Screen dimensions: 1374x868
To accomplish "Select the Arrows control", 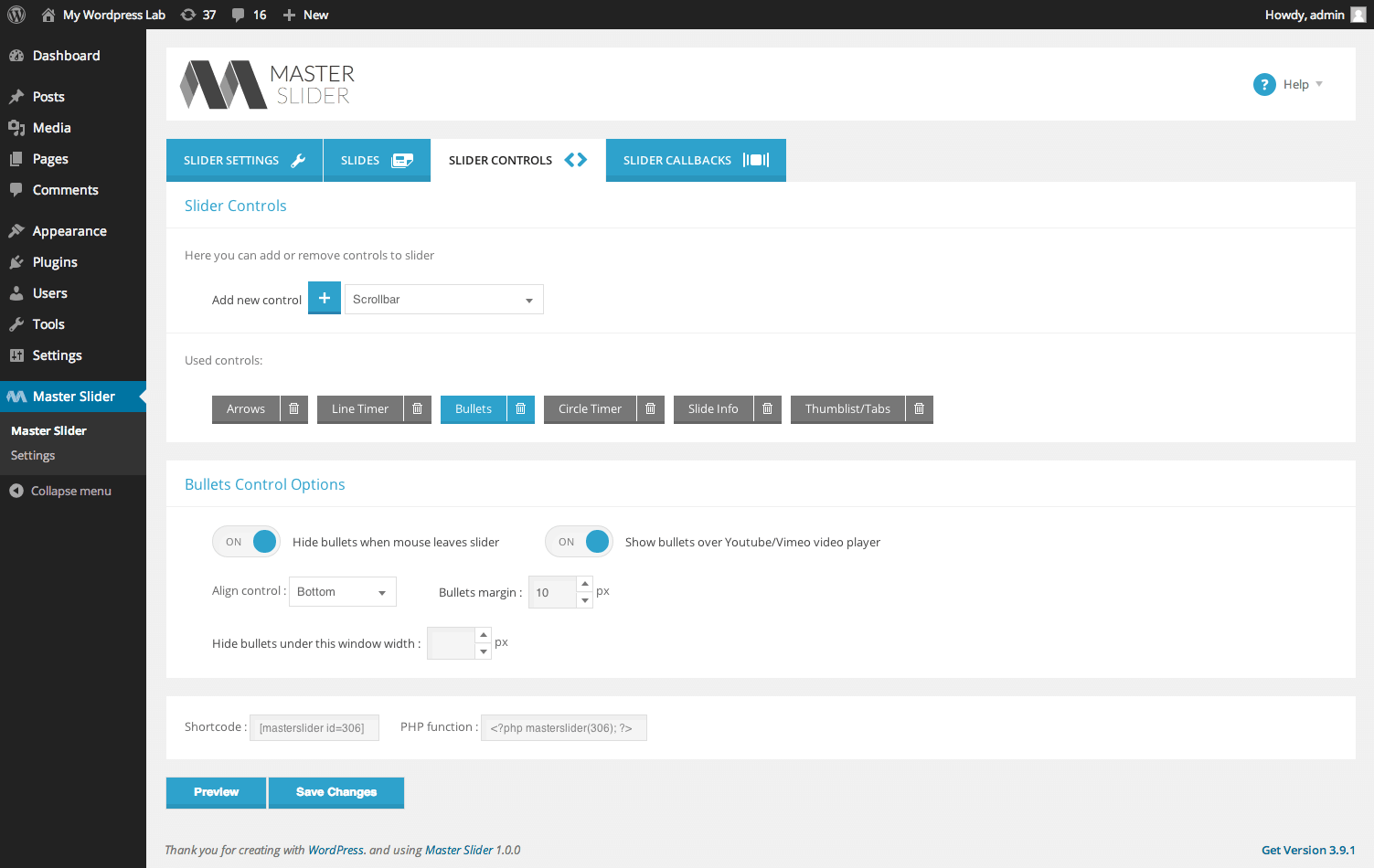I will (x=246, y=409).
